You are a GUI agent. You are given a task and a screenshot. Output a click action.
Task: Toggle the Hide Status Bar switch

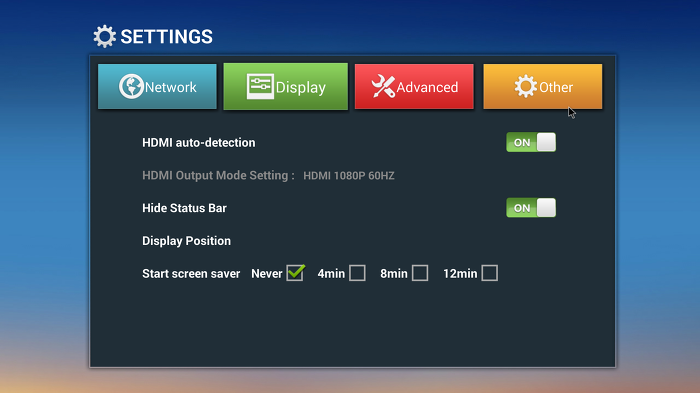pos(531,208)
